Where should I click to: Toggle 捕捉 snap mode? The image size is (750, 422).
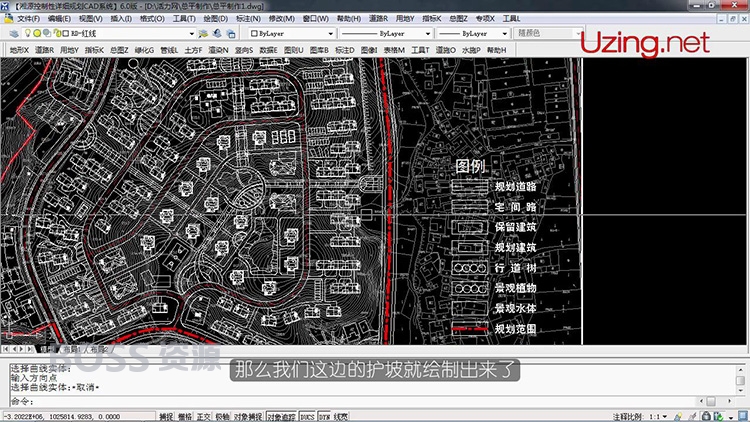pos(166,417)
